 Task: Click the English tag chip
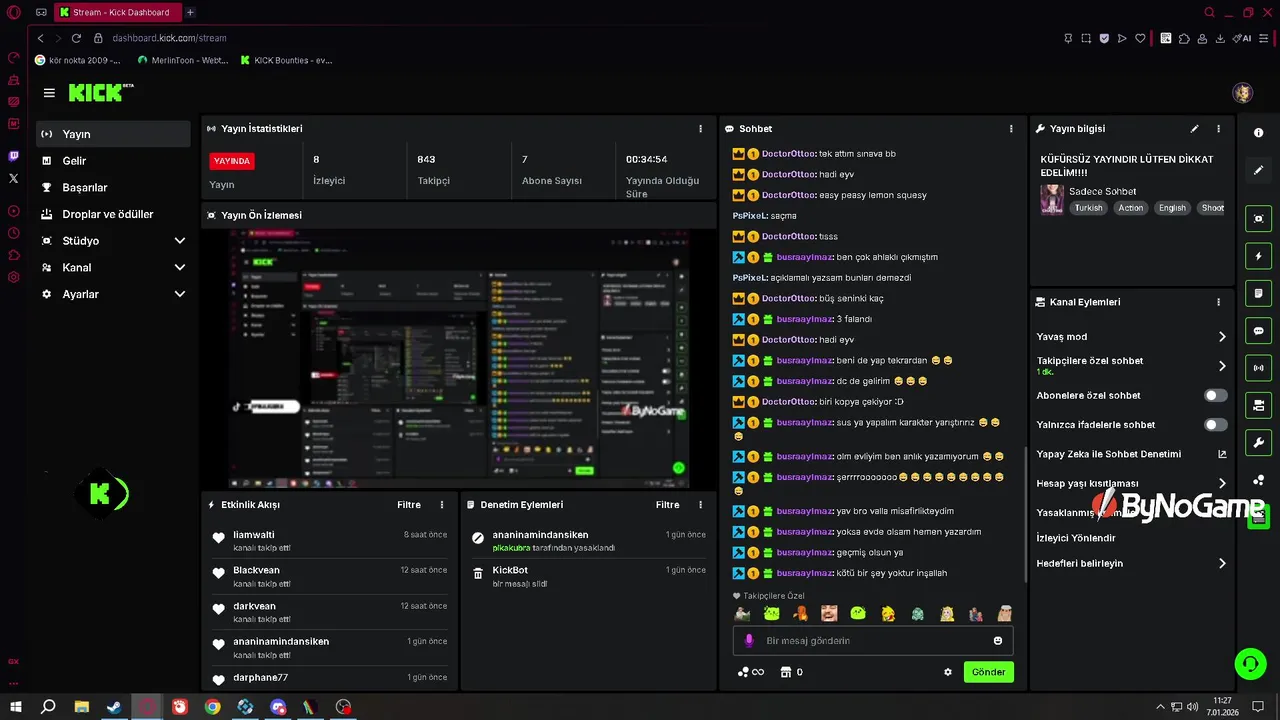(x=1172, y=208)
